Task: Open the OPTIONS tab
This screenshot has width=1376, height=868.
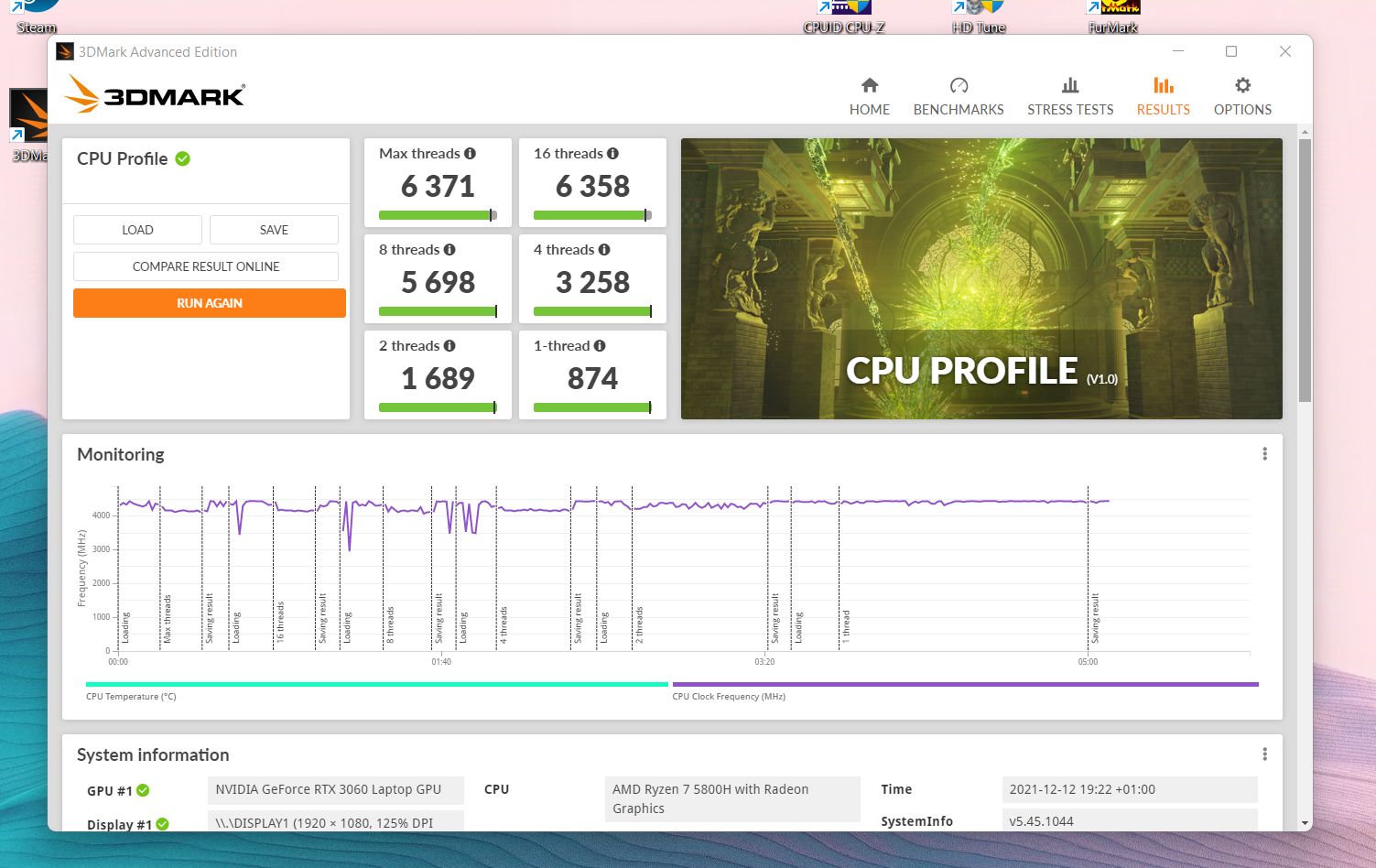Action: tap(1242, 97)
